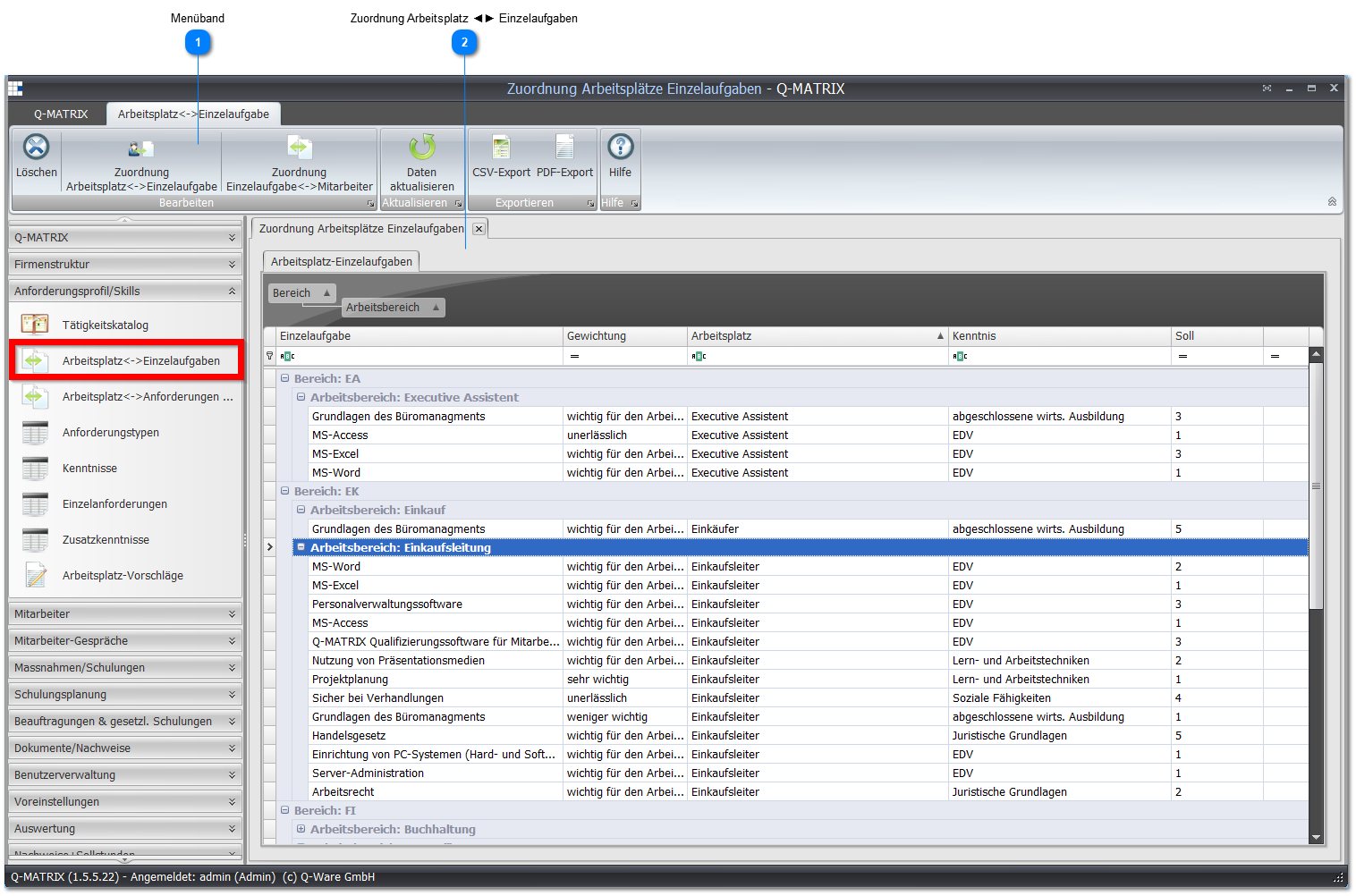The image size is (1356, 896).
Task: Click filter icon in the grid filter row
Action: [x=270, y=356]
